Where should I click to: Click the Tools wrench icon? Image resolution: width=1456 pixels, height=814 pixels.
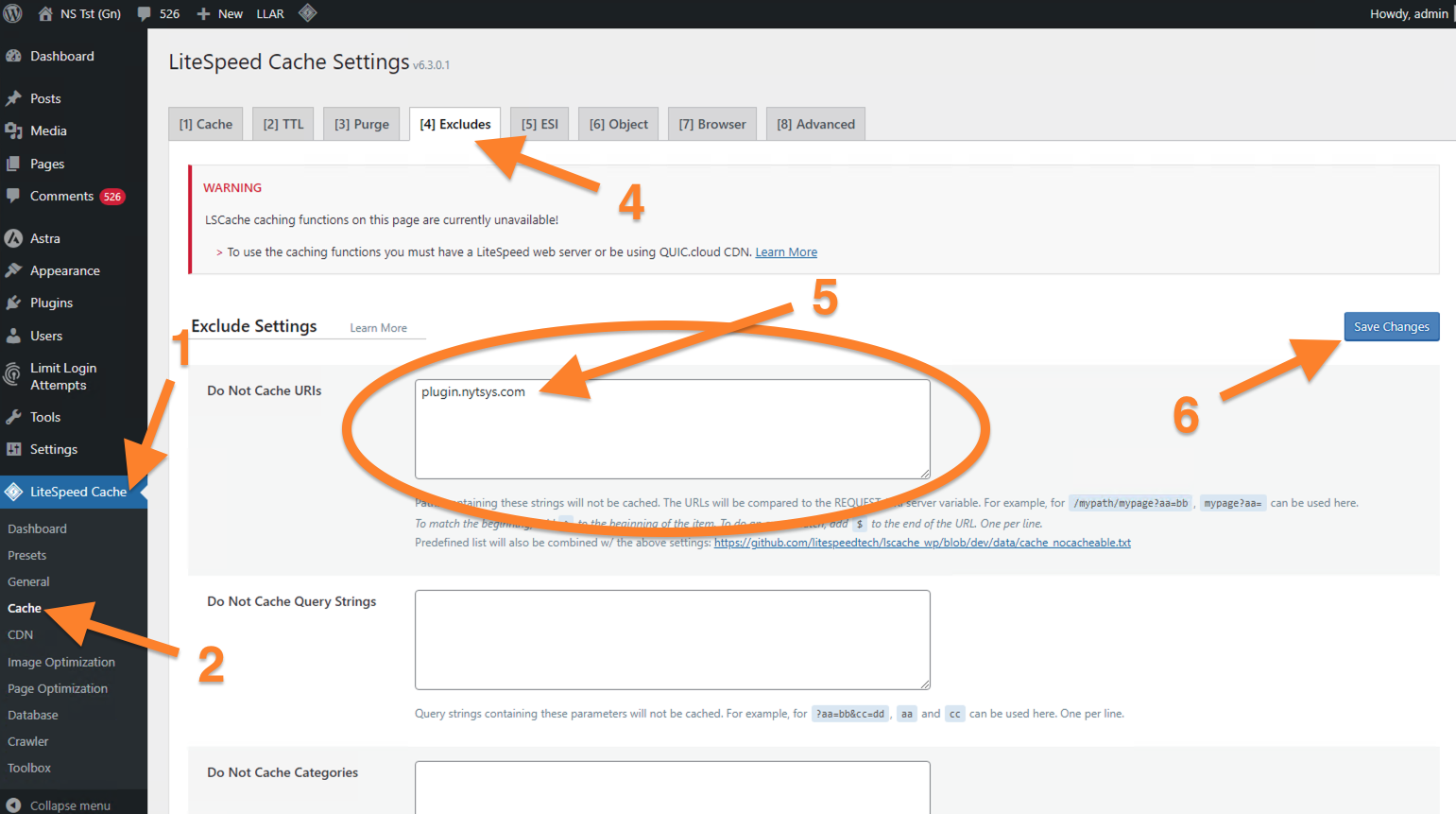[13, 417]
